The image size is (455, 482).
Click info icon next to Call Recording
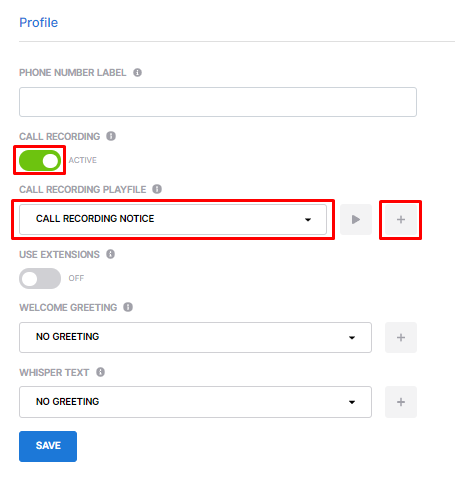[x=111, y=136]
